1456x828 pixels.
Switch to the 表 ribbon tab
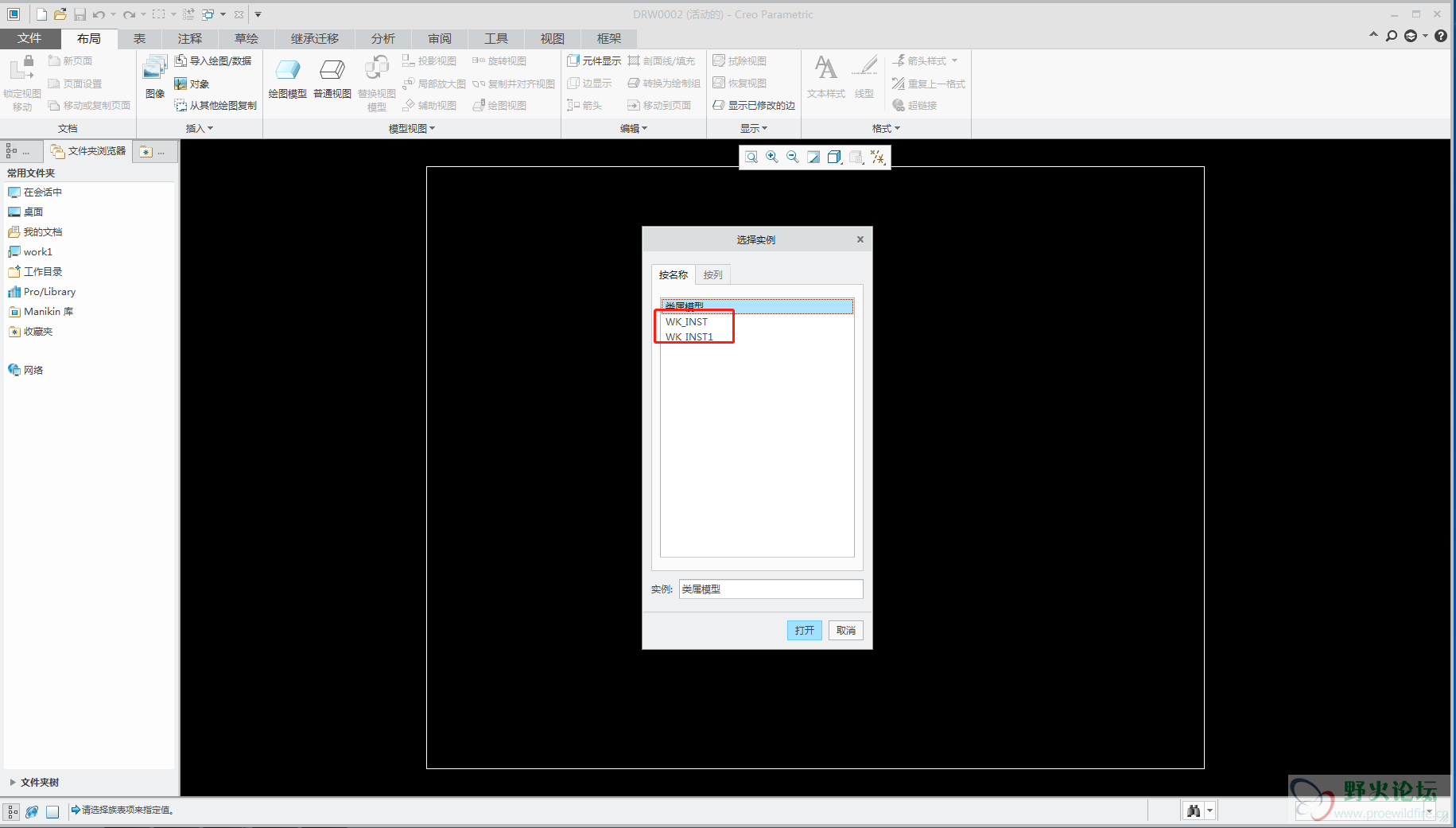tap(139, 38)
